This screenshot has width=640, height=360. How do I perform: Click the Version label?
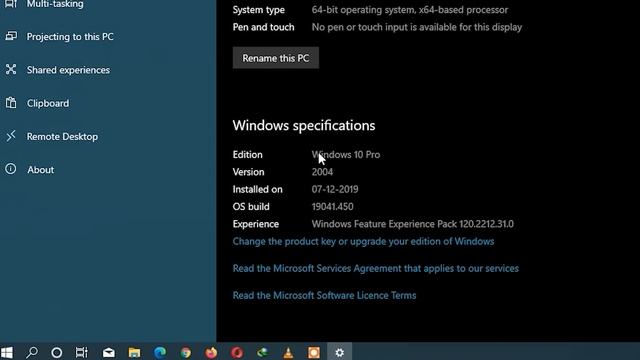point(248,172)
